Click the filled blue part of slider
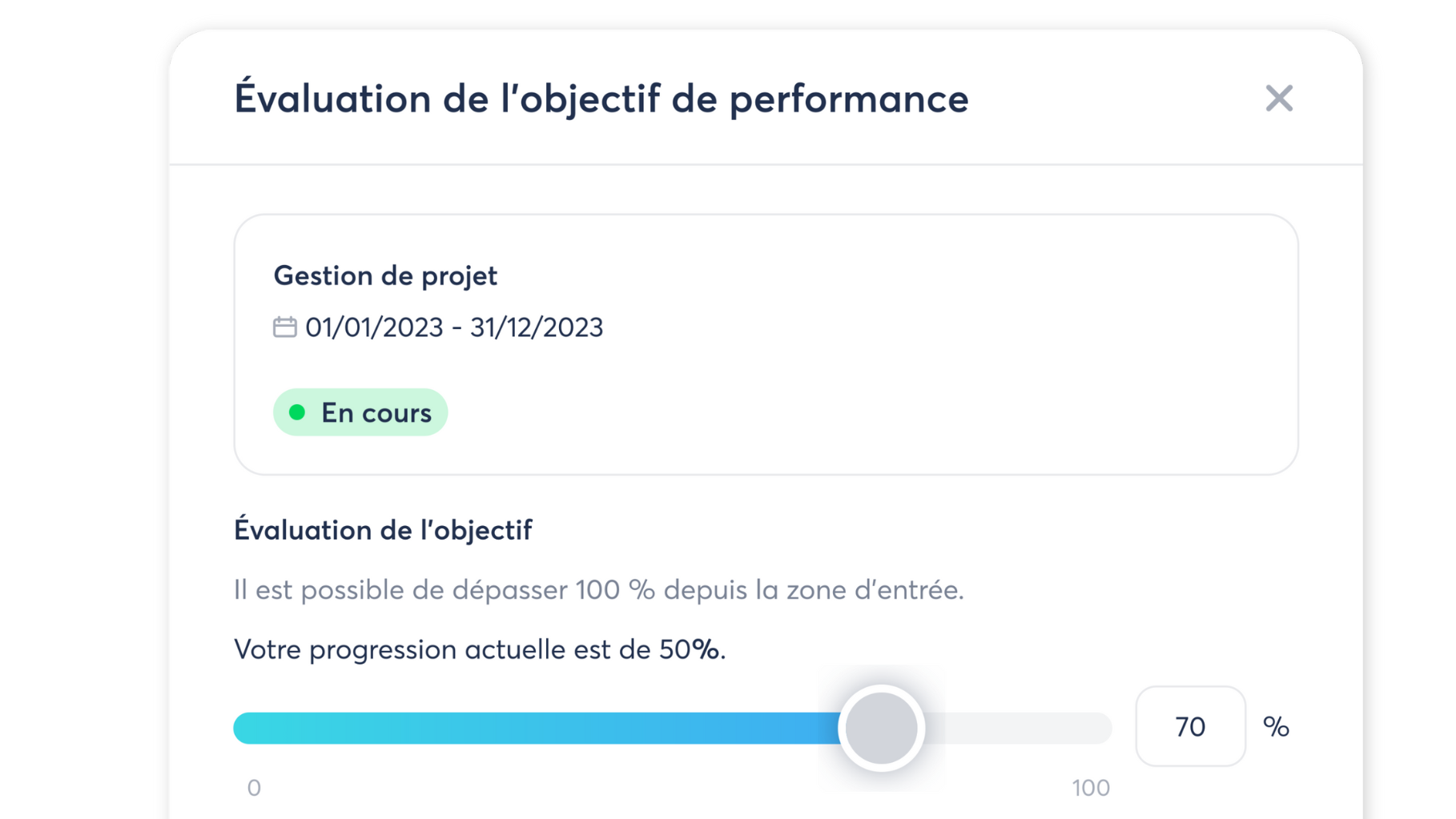The image size is (1456, 819). pos(537,728)
